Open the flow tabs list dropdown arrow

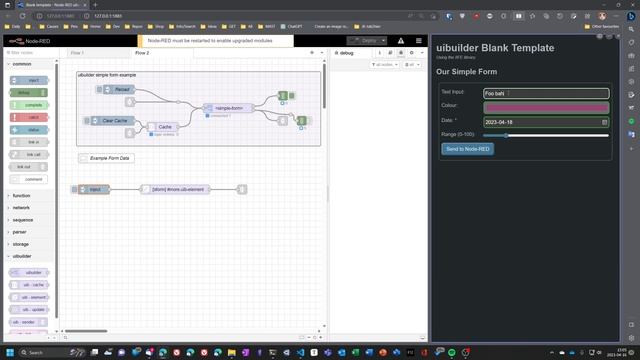(322, 53)
